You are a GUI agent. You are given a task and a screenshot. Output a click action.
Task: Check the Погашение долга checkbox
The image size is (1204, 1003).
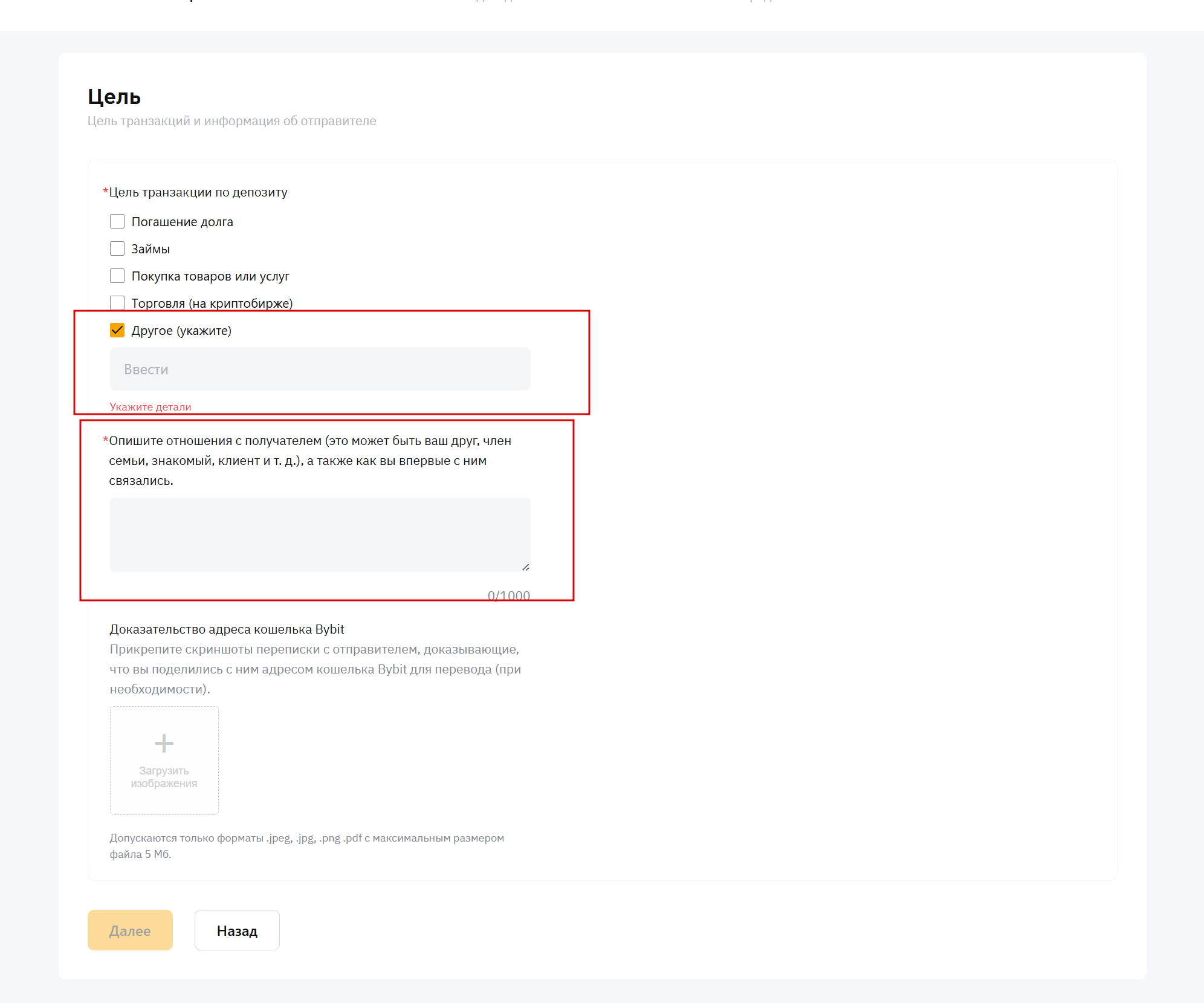[117, 221]
